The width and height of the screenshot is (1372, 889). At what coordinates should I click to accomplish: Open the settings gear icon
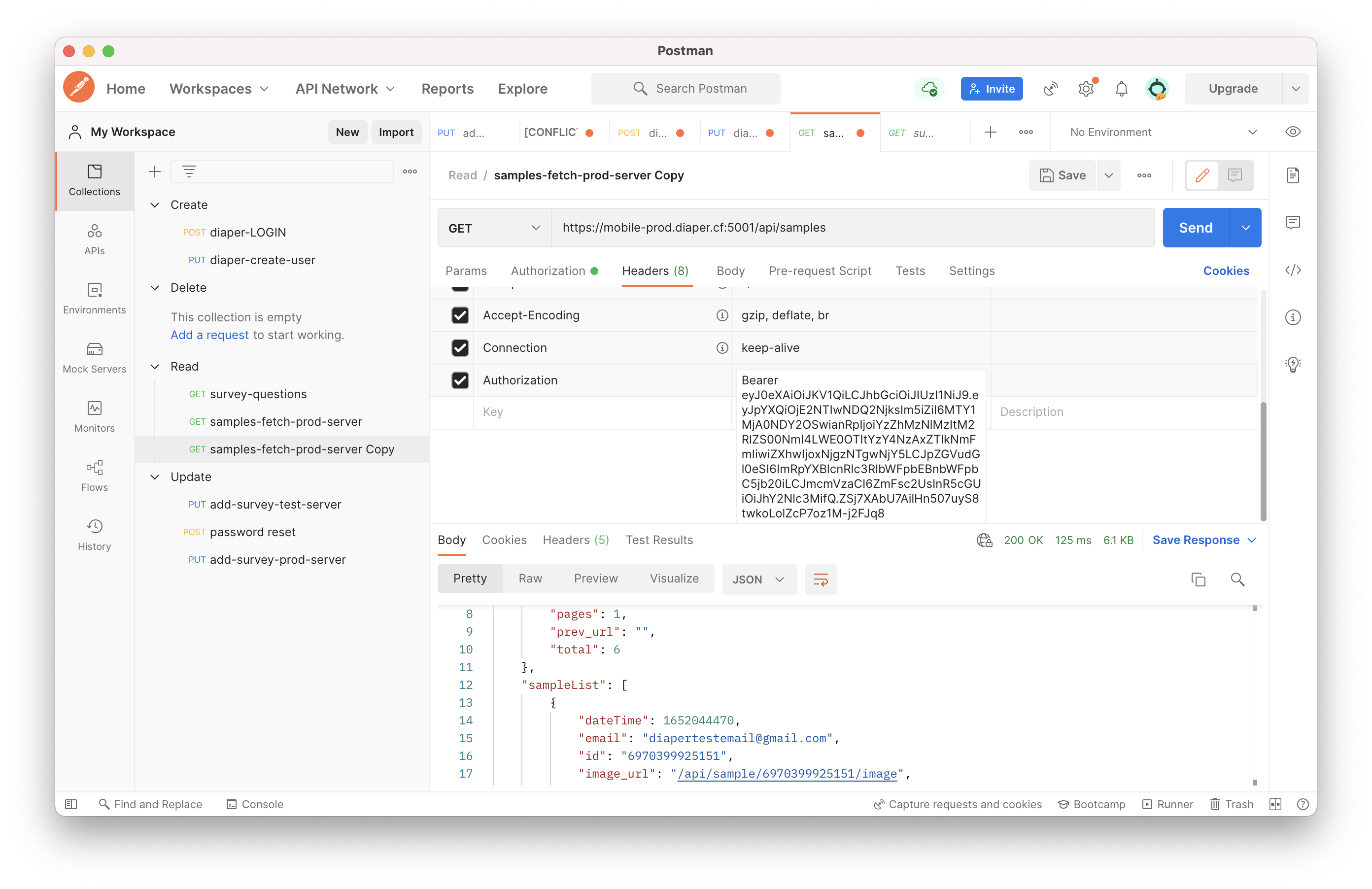click(x=1086, y=89)
